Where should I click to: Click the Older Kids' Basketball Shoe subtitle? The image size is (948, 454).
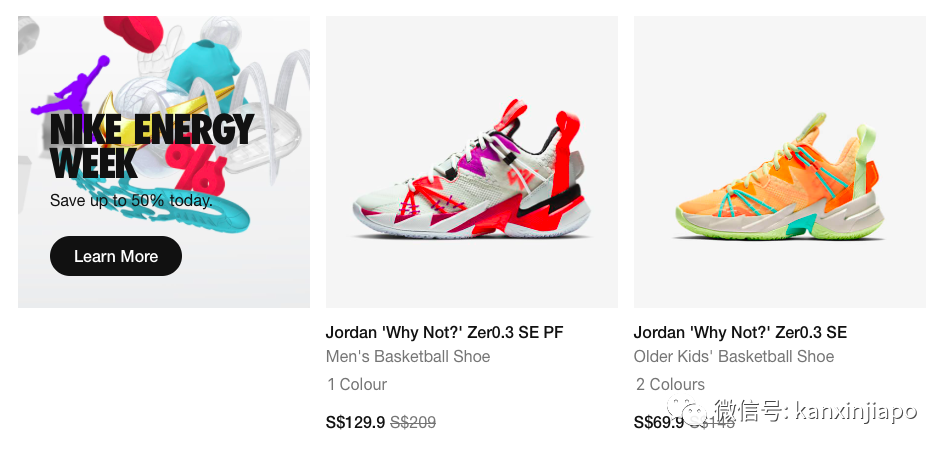pyautogui.click(x=733, y=357)
